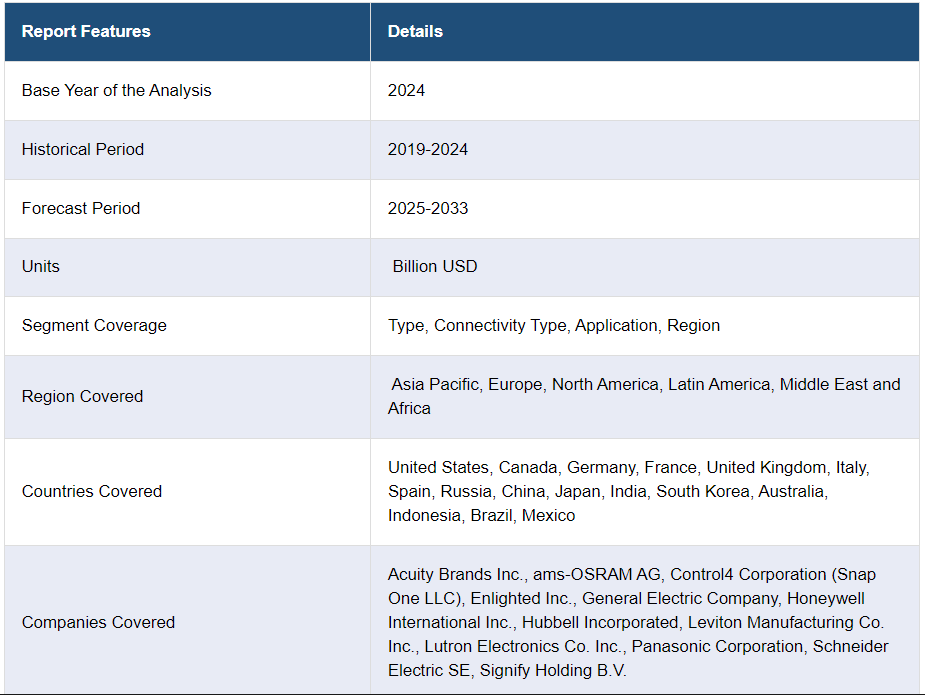
Task: Select the Units row label
Action: pos(41,266)
